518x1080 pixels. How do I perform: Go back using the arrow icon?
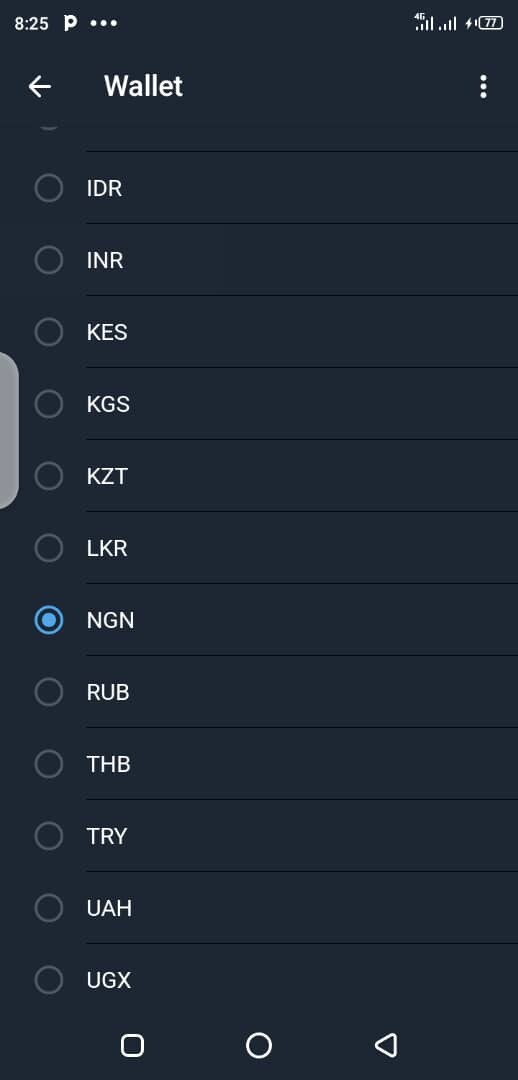click(39, 86)
